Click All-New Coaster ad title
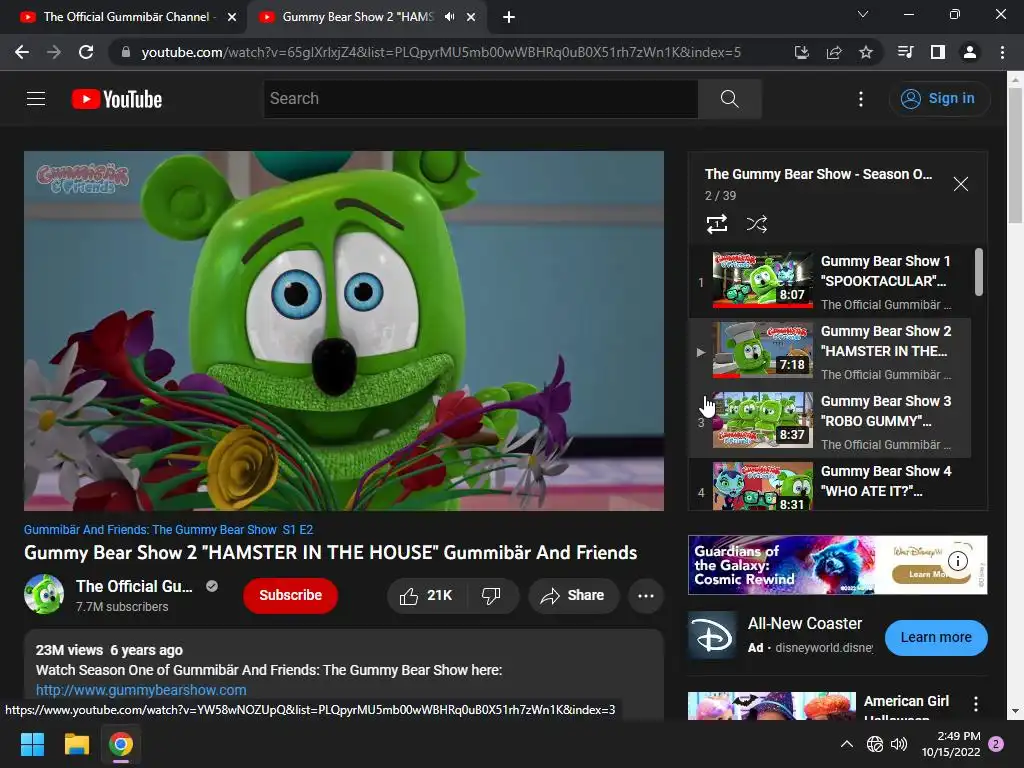 click(805, 624)
